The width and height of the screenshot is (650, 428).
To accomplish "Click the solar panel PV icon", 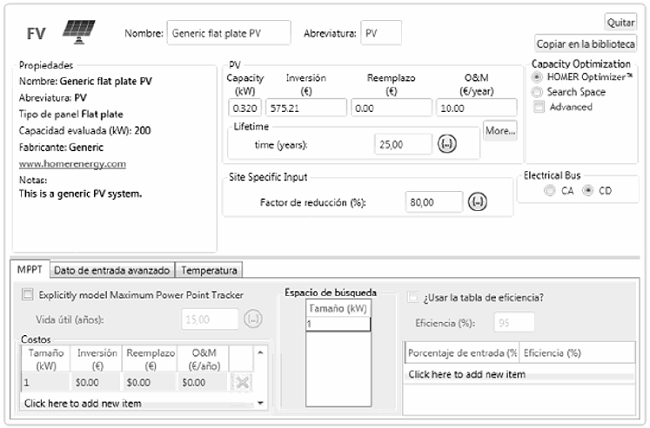I will coord(73,31).
